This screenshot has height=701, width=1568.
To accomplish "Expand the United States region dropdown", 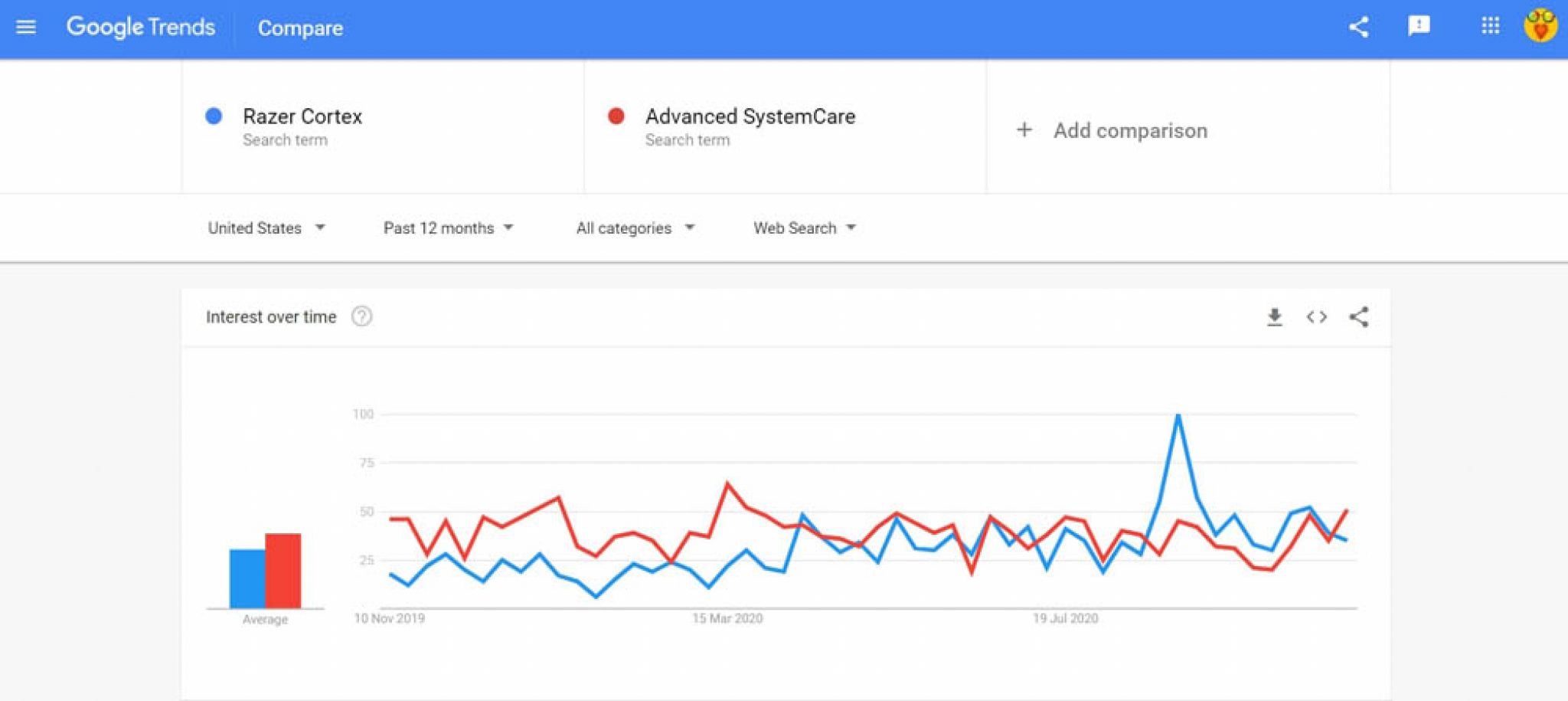I will pyautogui.click(x=266, y=228).
